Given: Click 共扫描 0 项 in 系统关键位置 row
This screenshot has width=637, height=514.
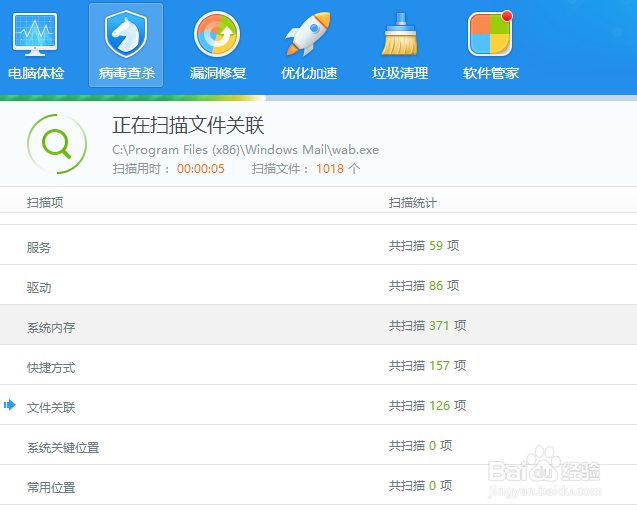Looking at the screenshot, I should [420, 446].
